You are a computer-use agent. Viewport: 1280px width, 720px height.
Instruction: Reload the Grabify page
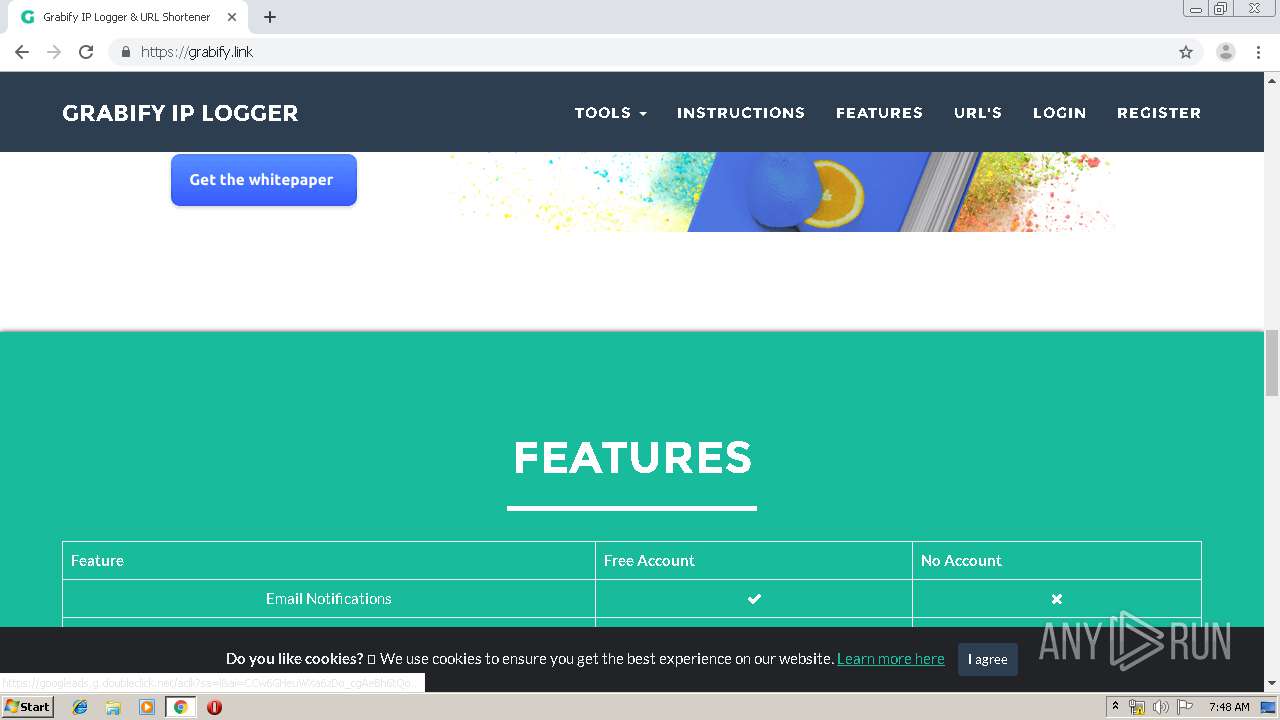[86, 52]
